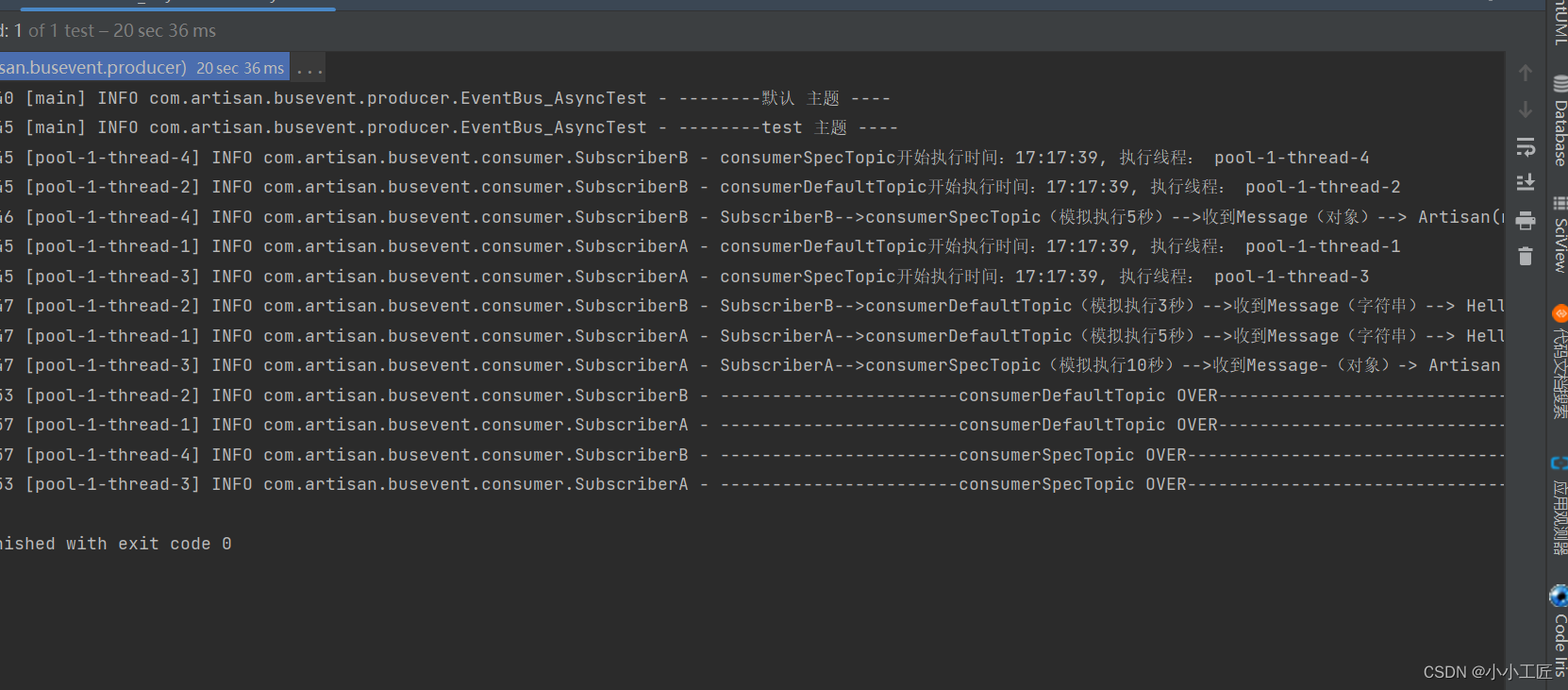Click pool-1-thread-2 'consumerDefaultTopic OVER' line
This screenshot has width=1568, height=690.
752,395
